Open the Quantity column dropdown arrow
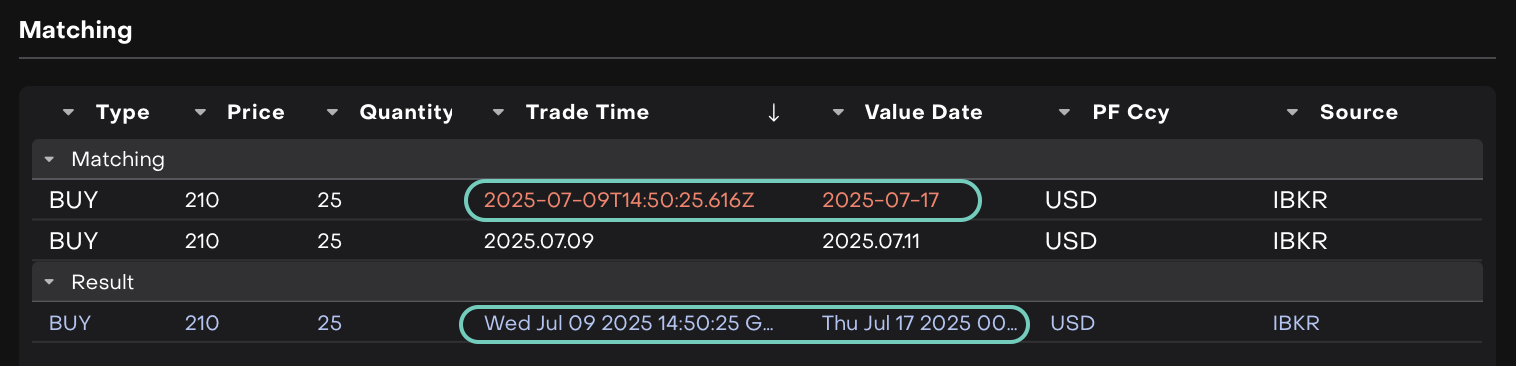 pos(332,113)
